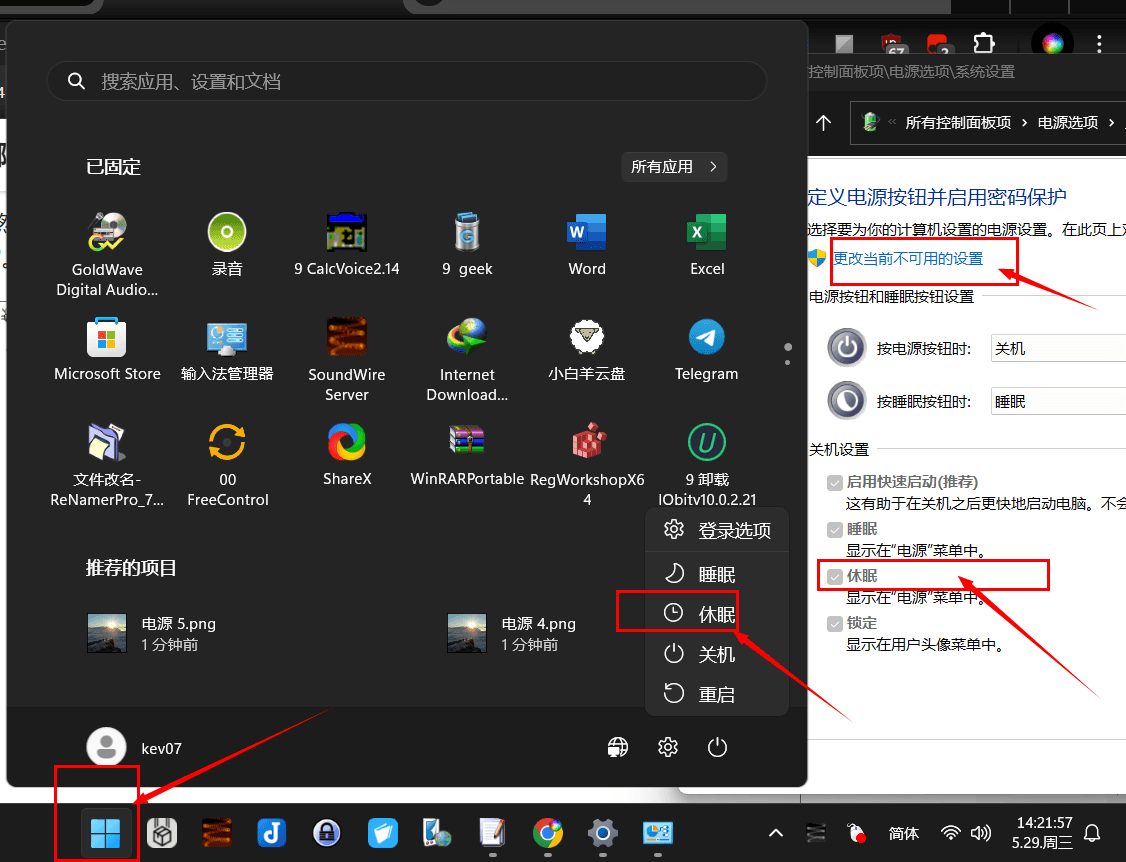Image resolution: width=1126 pixels, height=862 pixels.
Task: Click the Start menu search box
Action: pos(407,82)
